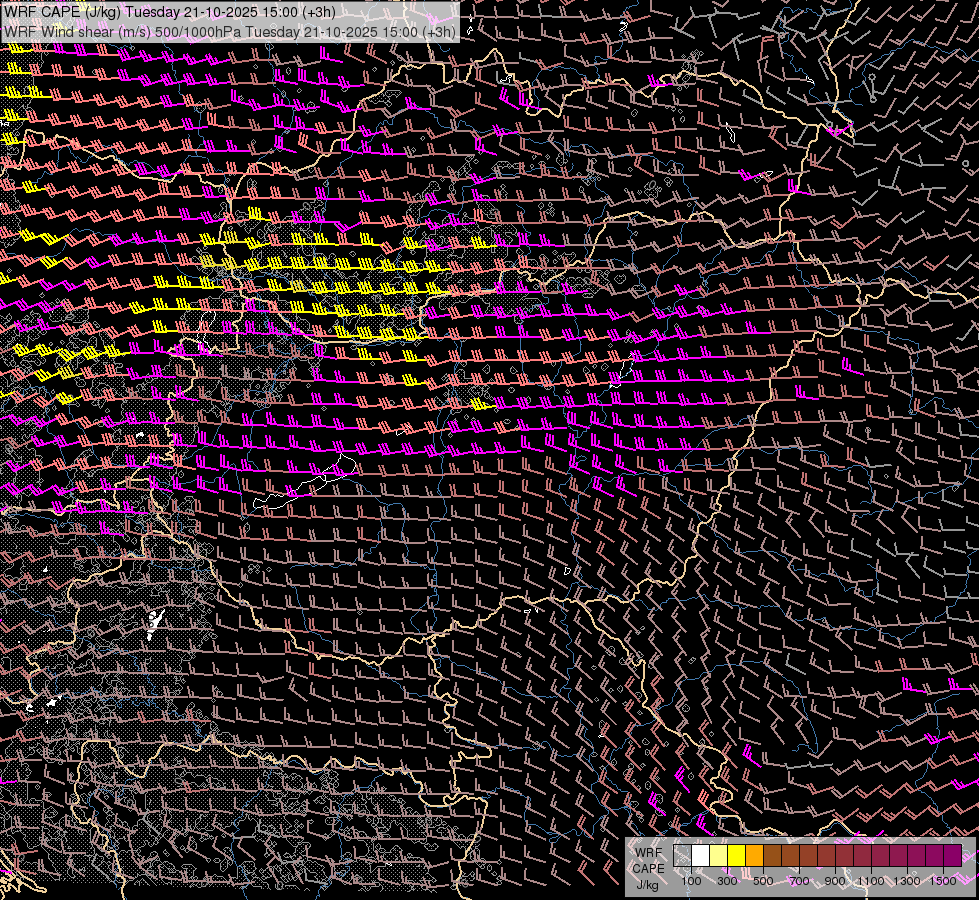Click the CAPE text in the legend

[x=648, y=868]
